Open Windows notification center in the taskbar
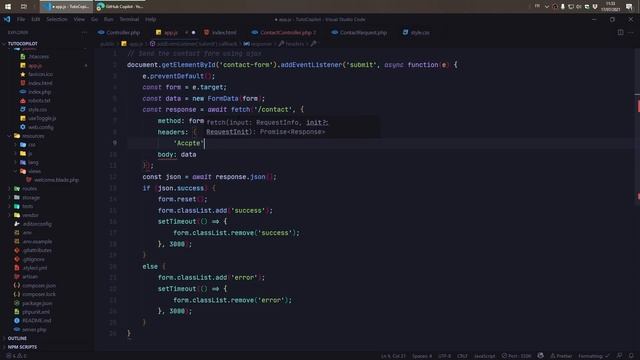Image resolution: width=640 pixels, height=360 pixels. pyautogui.click(x=629, y=7)
